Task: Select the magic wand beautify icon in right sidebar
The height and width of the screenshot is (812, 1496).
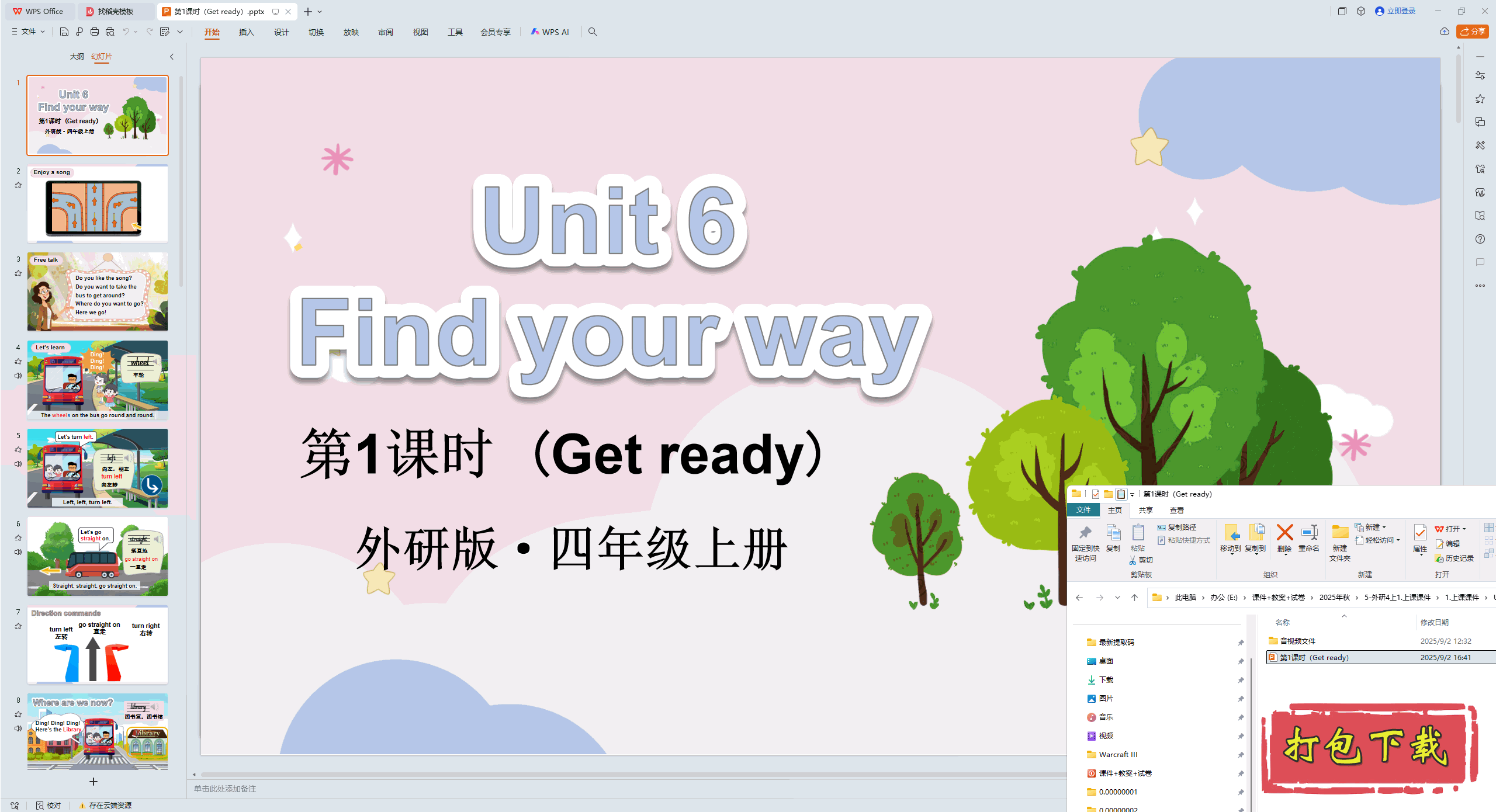Action: tap(1481, 145)
